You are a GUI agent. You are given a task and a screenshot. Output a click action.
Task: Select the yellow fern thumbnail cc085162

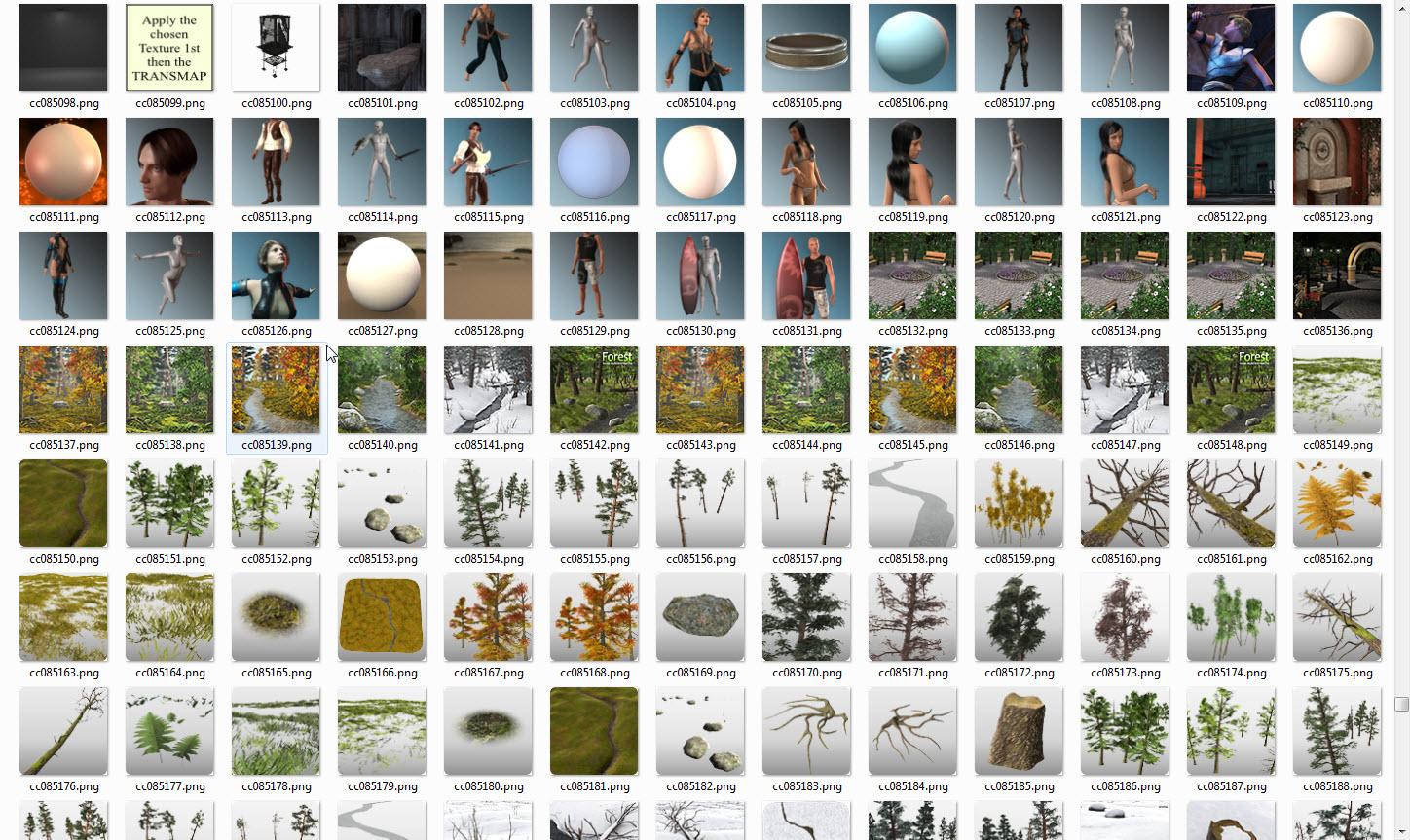[1337, 503]
